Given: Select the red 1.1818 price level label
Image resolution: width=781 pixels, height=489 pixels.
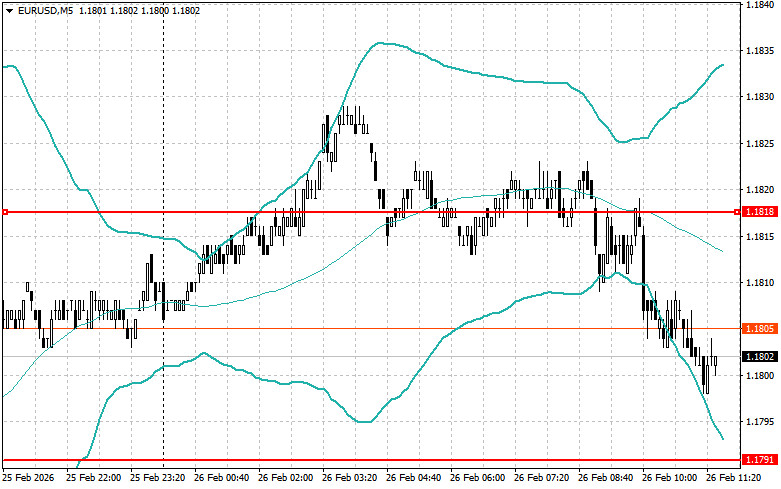Looking at the screenshot, I should [x=760, y=212].
